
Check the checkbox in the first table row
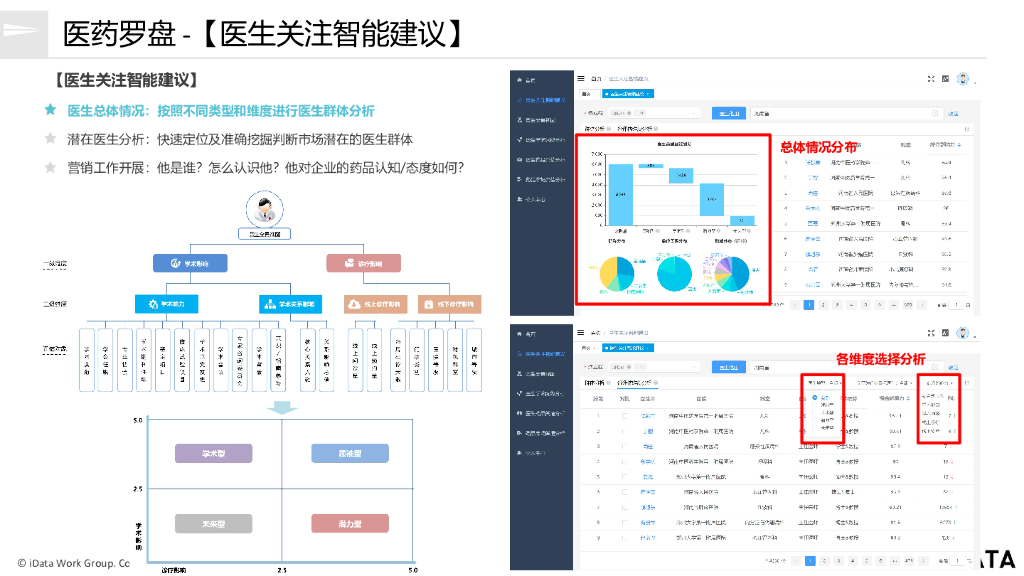(624, 416)
